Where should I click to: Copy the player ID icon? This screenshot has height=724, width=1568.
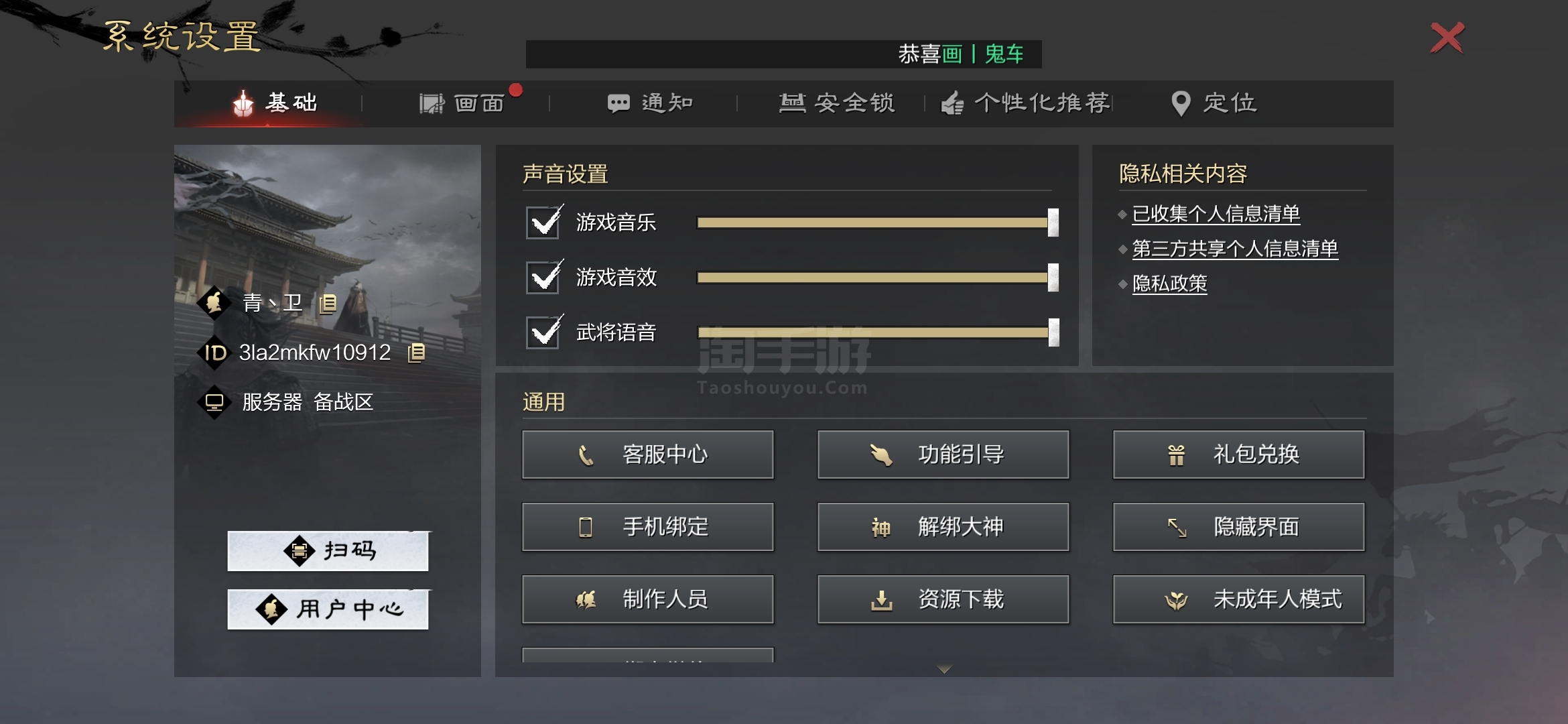click(x=416, y=353)
